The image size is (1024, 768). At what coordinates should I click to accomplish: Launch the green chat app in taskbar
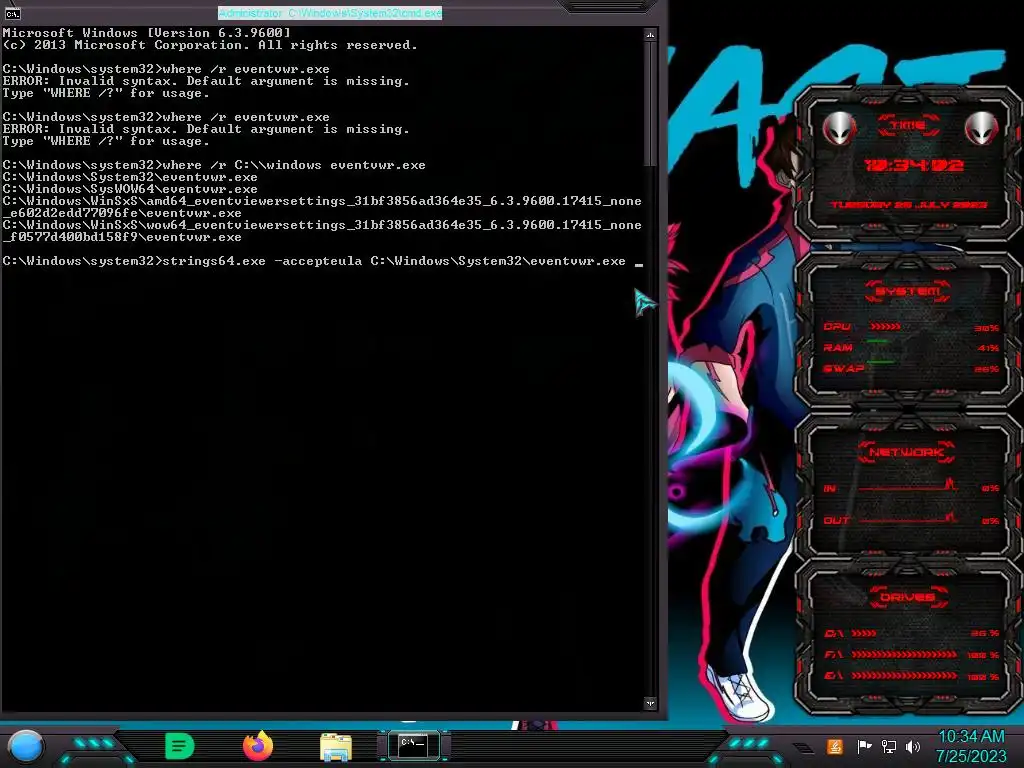pyautogui.click(x=180, y=746)
